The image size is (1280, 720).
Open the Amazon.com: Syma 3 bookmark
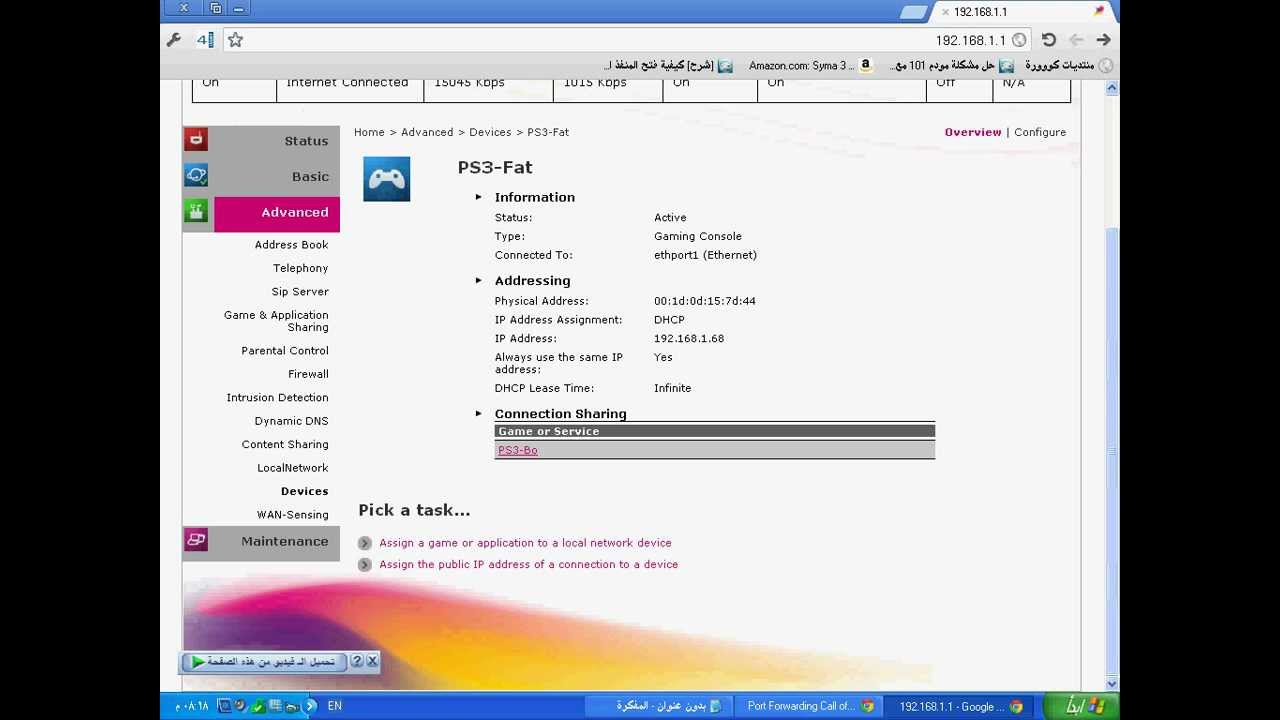tap(810, 66)
